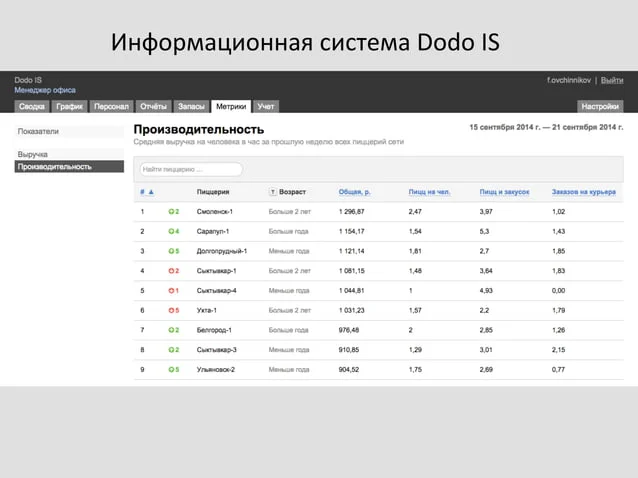
Task: Open the Запасы tab
Action: 191,107
